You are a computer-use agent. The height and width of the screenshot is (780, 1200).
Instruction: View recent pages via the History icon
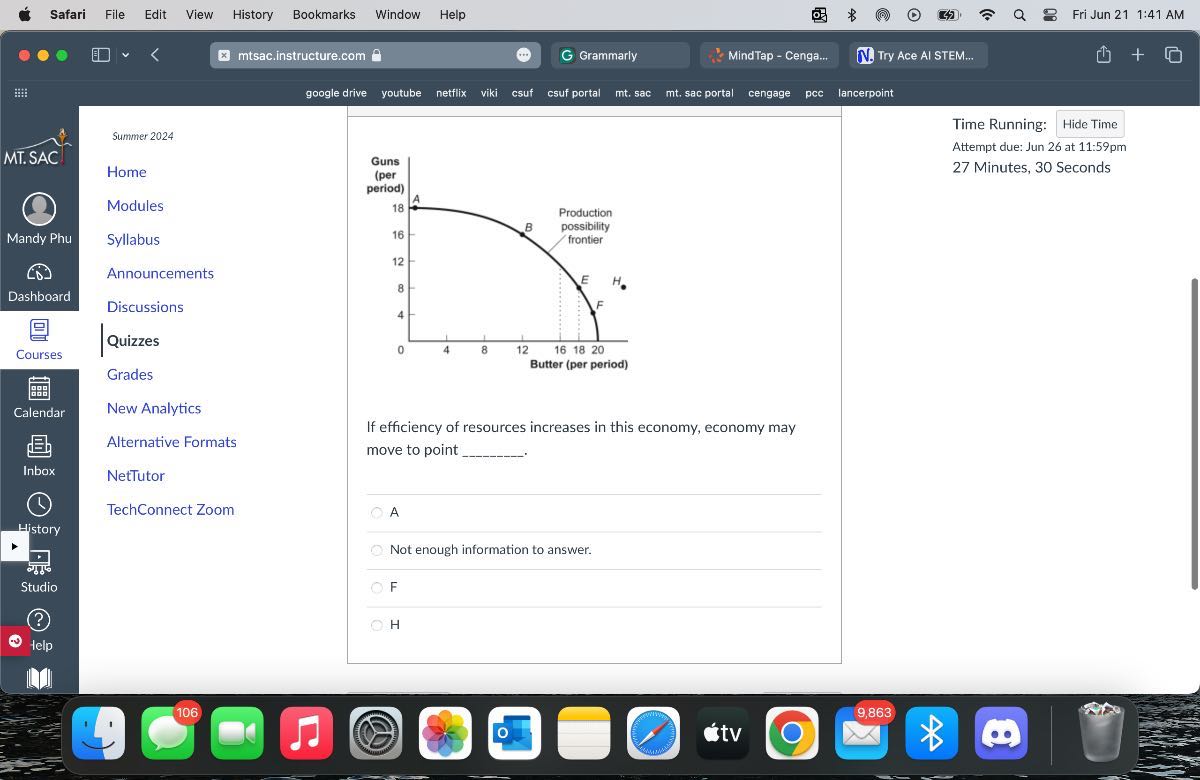point(39,511)
